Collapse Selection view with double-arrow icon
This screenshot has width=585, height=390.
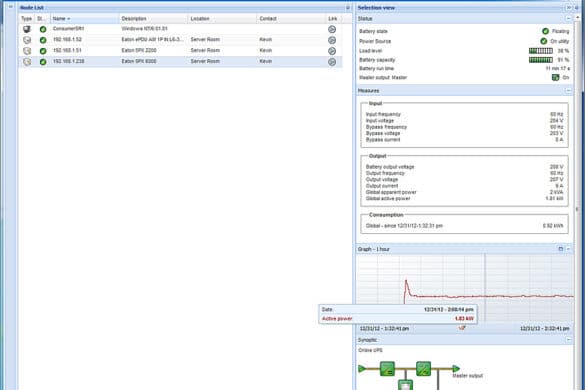(569, 7)
